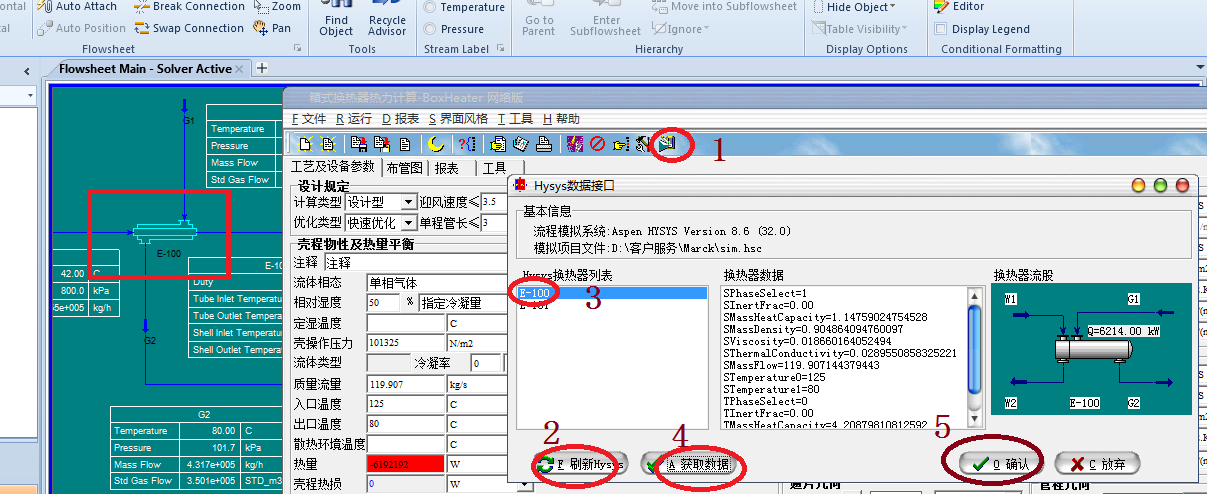Click the printer toolbar icon
The image size is (1214, 494).
tap(543, 144)
